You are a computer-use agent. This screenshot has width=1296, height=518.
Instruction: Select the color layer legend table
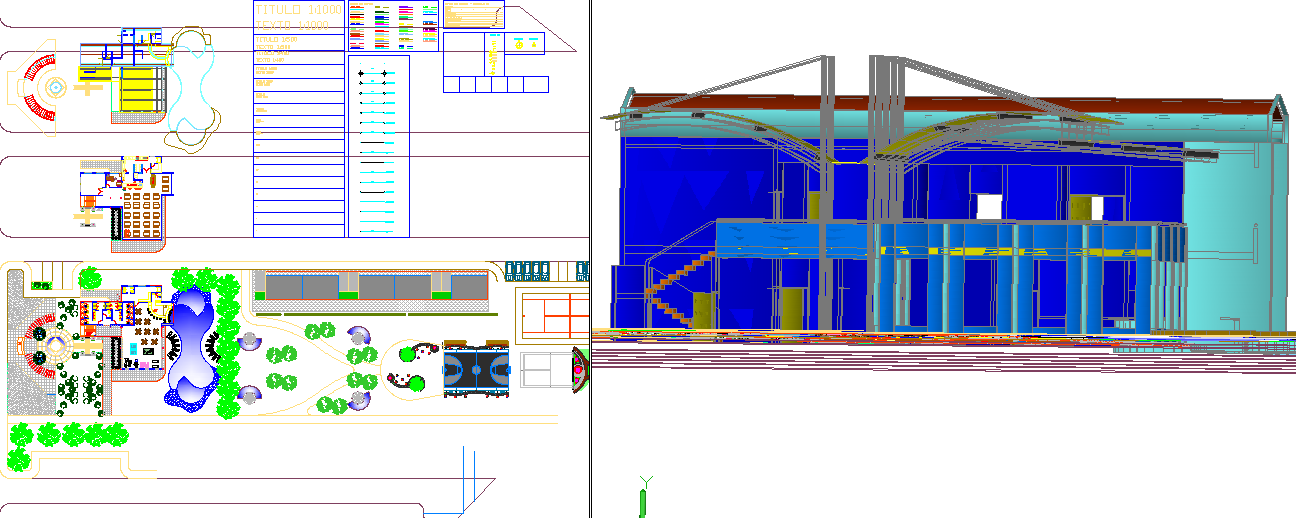point(393,26)
